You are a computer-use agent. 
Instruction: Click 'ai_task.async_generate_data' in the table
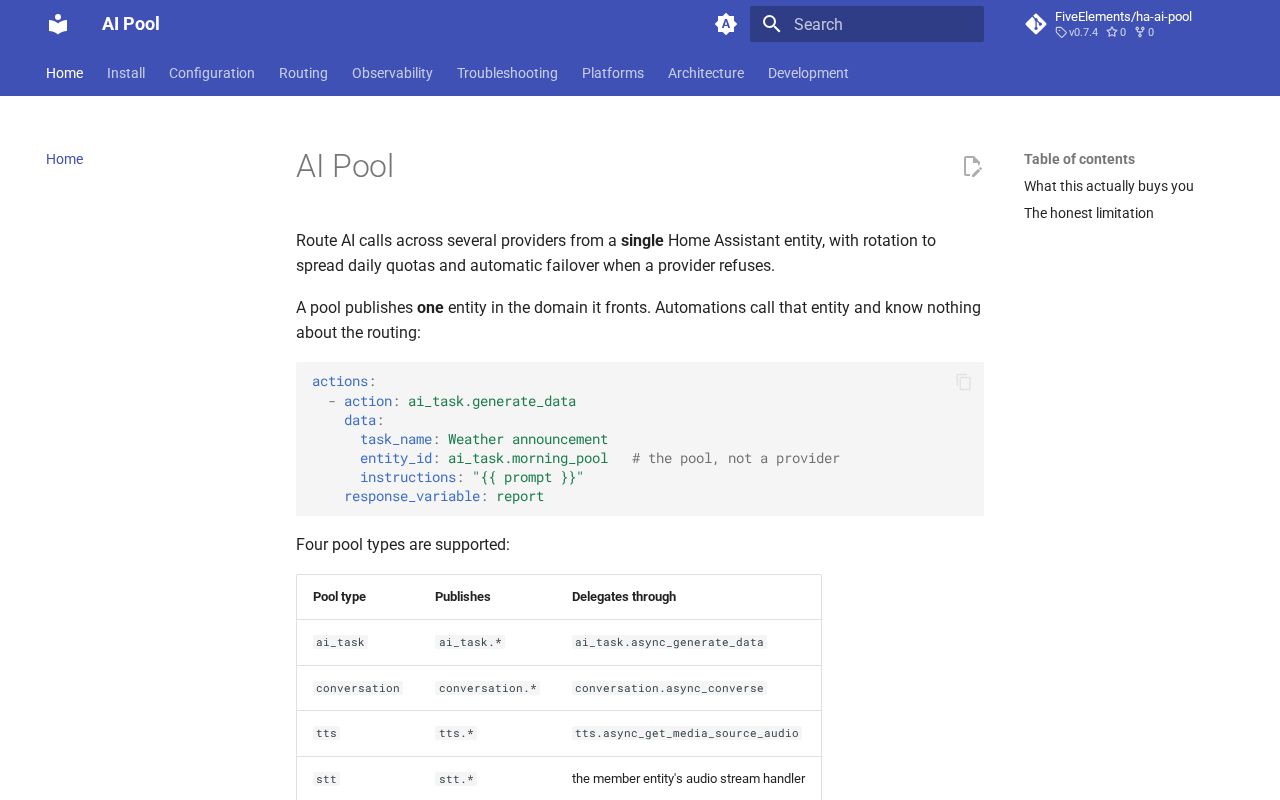click(669, 642)
